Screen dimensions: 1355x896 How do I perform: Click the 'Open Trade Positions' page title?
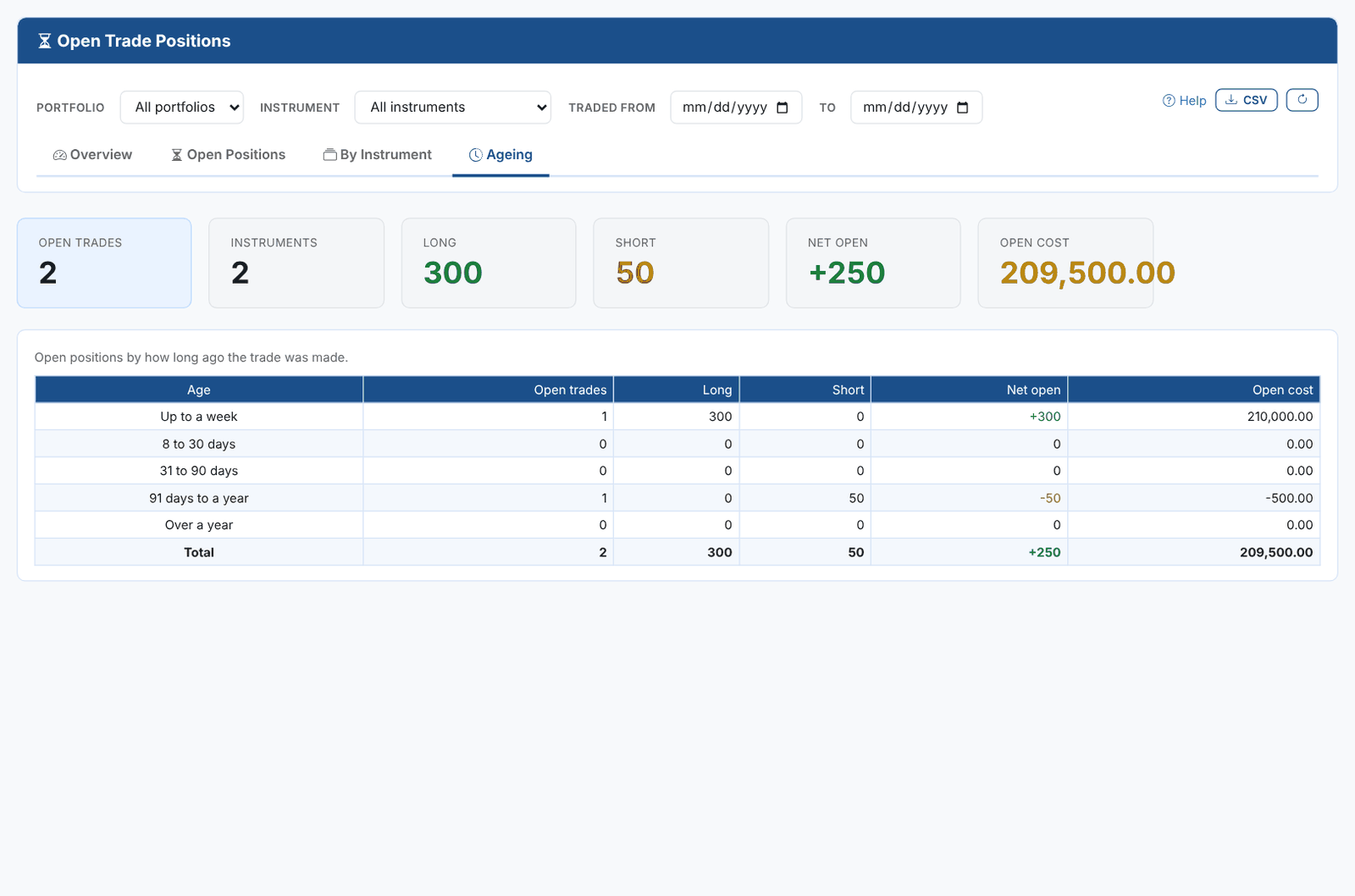point(144,41)
